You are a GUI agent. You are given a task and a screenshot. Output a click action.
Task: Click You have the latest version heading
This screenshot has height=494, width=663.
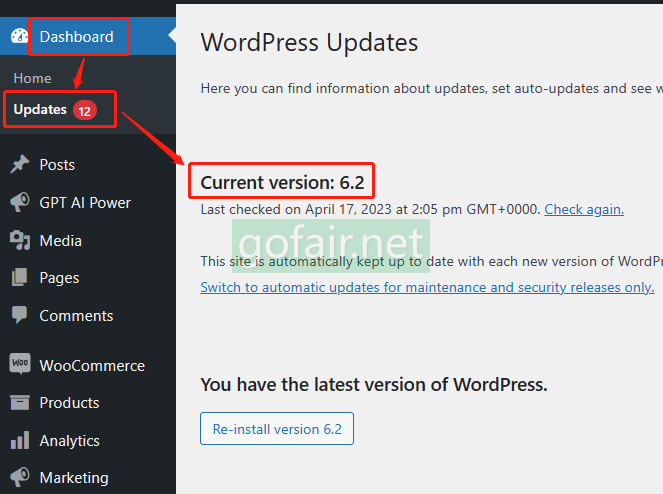(374, 385)
